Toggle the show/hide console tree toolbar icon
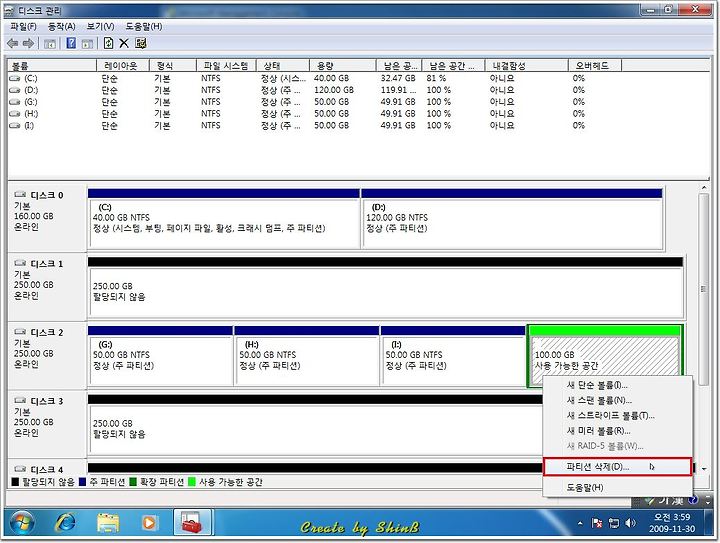 point(50,44)
